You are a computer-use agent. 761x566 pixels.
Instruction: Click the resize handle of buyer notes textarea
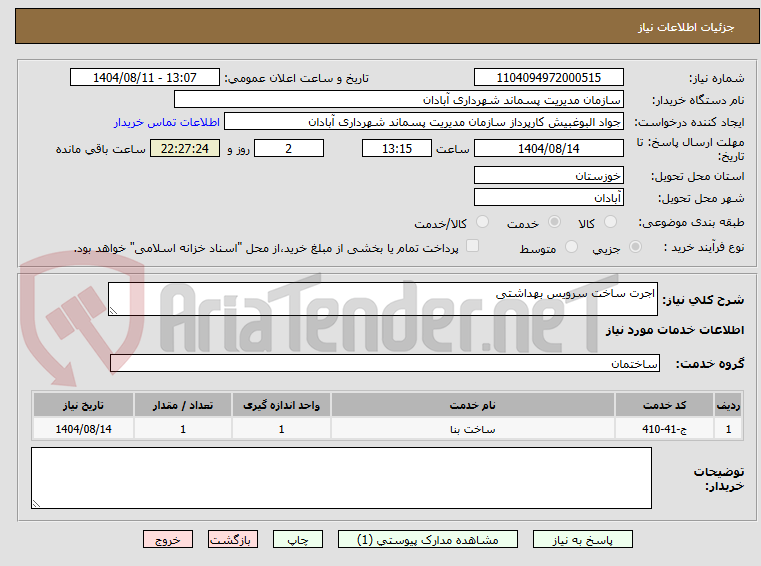pyautogui.click(x=36, y=504)
